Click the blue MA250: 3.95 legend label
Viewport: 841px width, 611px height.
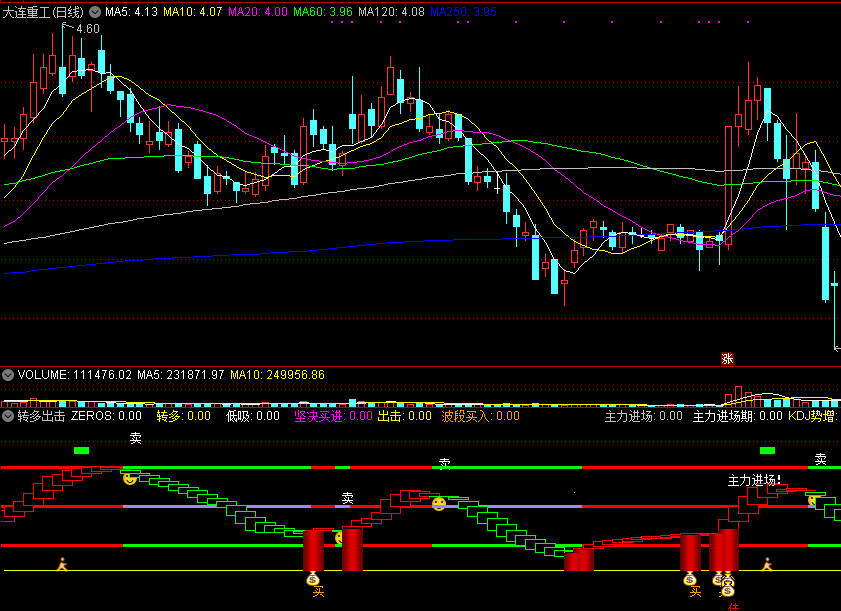click(463, 12)
